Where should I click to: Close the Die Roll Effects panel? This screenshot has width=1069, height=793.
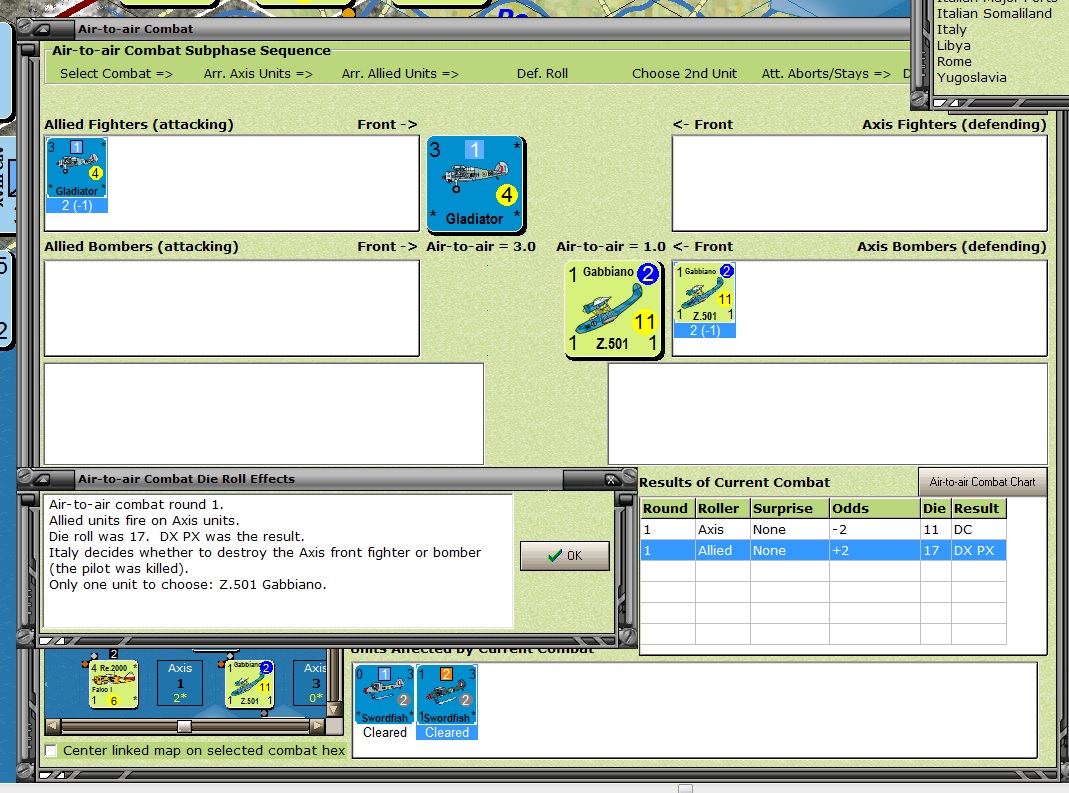612,480
